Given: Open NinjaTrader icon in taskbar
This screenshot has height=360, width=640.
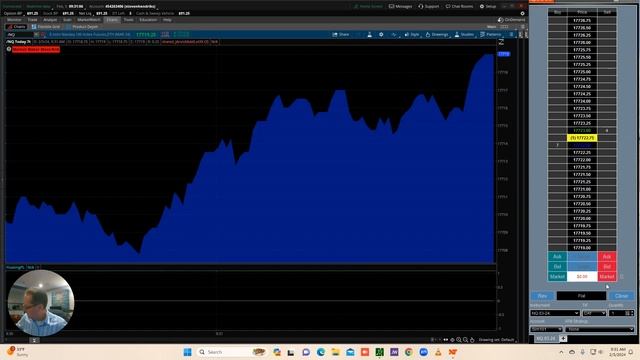Looking at the screenshot, I should (x=453, y=352).
